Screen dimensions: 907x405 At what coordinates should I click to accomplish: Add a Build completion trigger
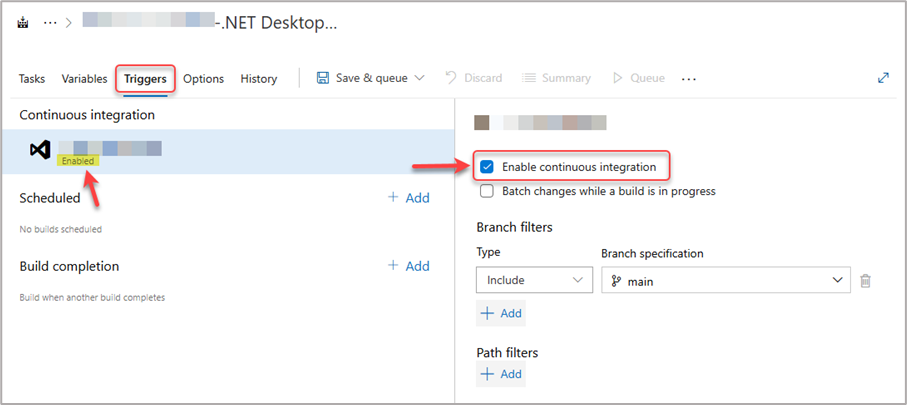tap(409, 266)
